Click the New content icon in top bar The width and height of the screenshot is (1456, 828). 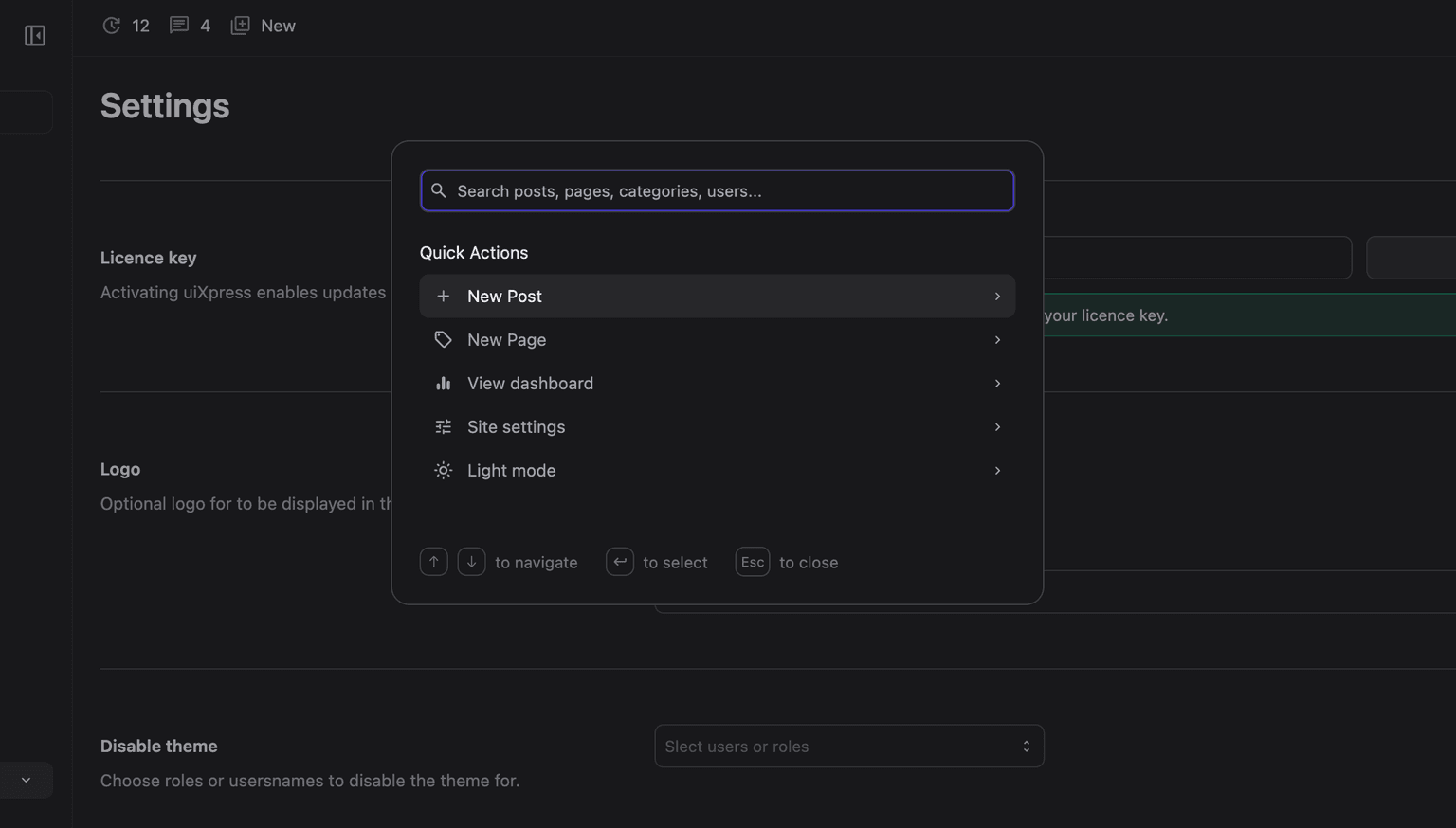coord(240,25)
